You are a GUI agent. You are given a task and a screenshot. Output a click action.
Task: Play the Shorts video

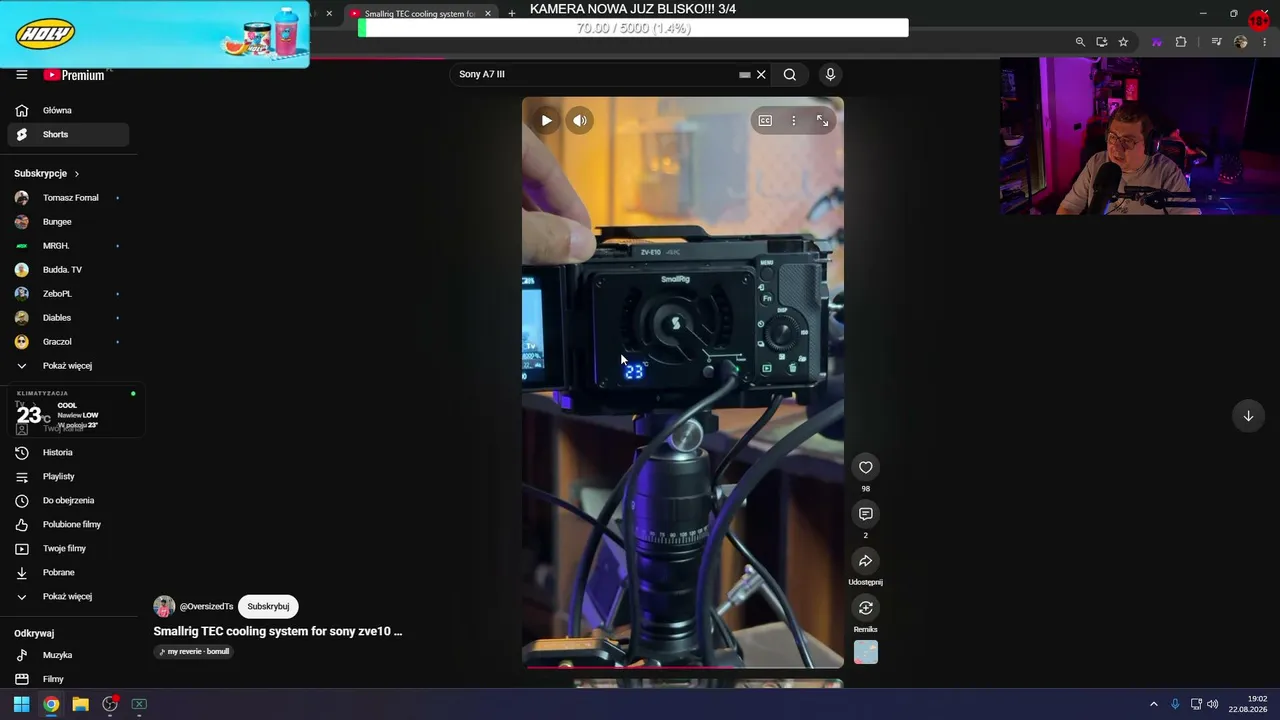[546, 121]
